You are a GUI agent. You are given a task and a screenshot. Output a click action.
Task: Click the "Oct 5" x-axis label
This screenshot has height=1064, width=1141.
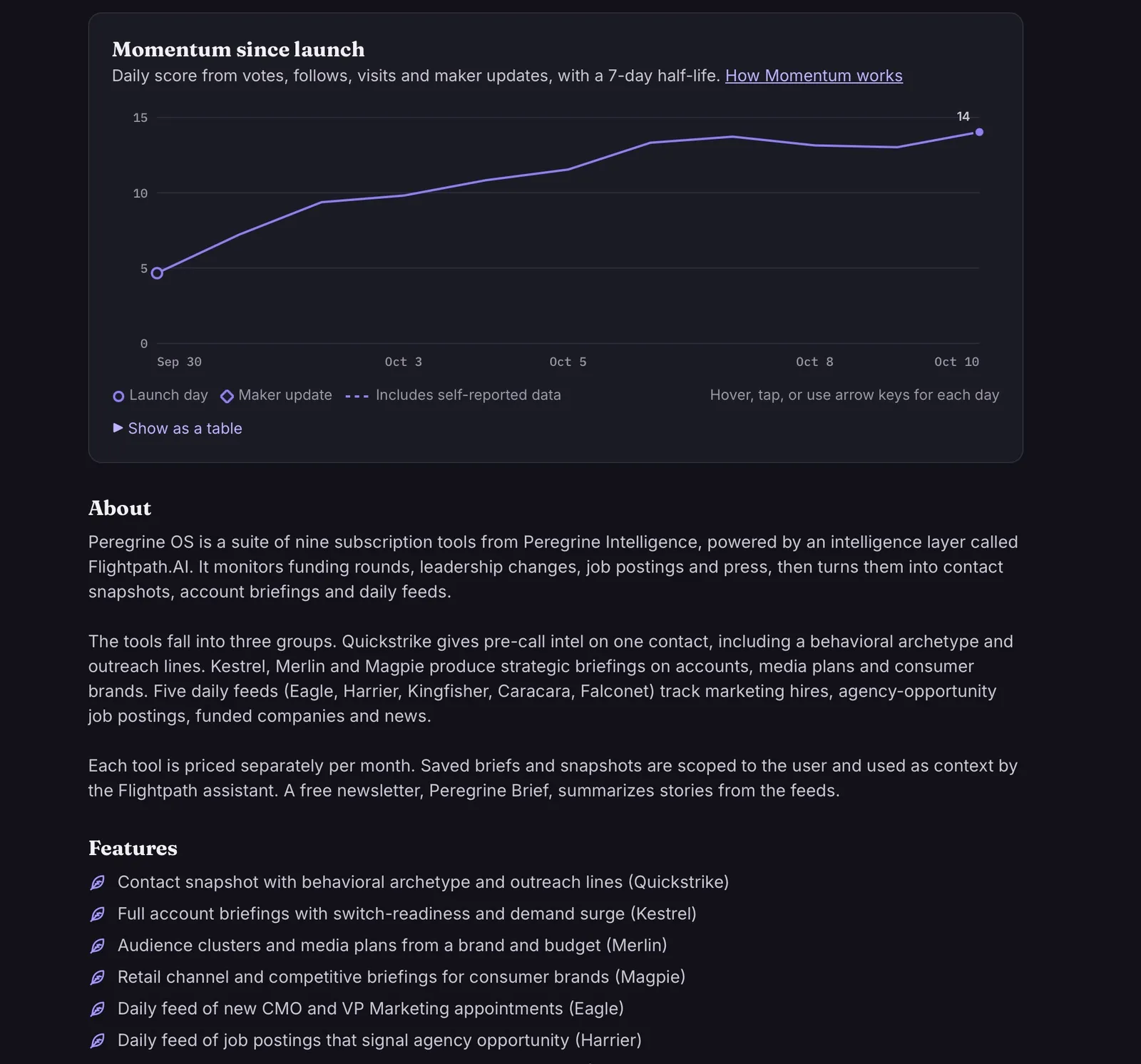568,362
